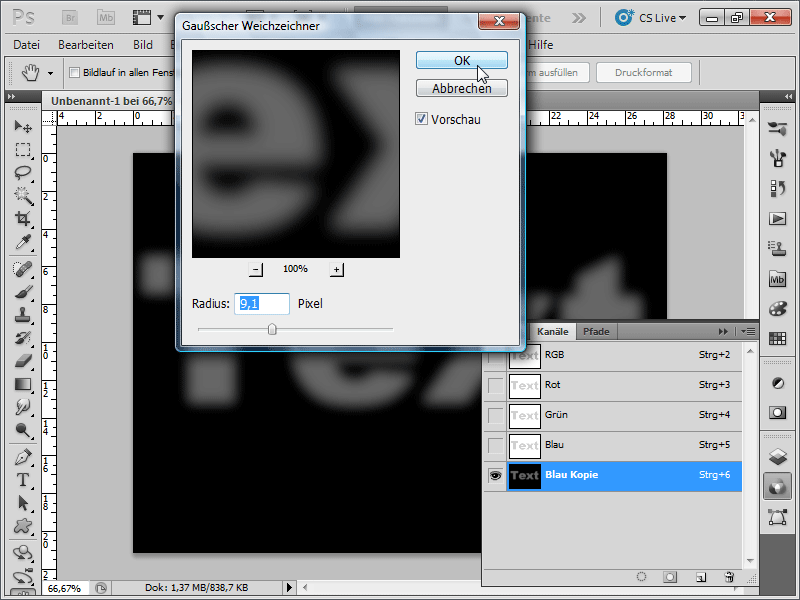800x600 pixels.
Task: Select the Rectangular Marquee tool
Action: [x=23, y=149]
